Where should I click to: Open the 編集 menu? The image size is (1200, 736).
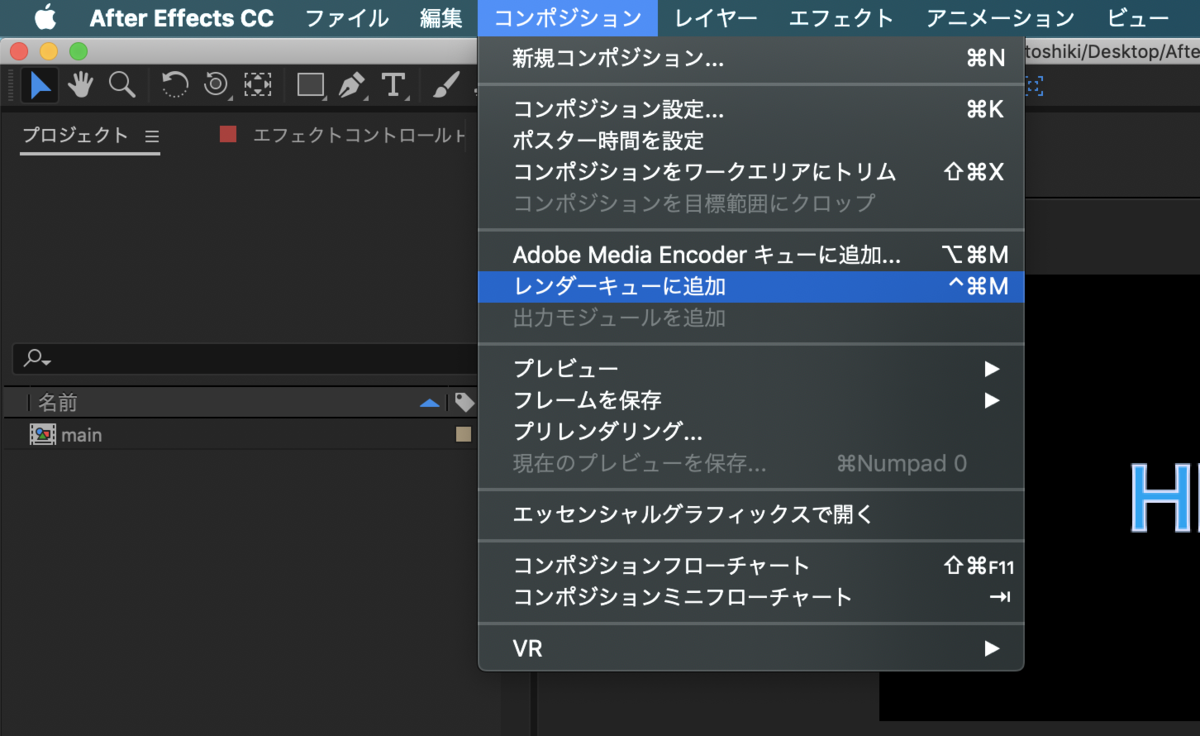click(x=441, y=17)
